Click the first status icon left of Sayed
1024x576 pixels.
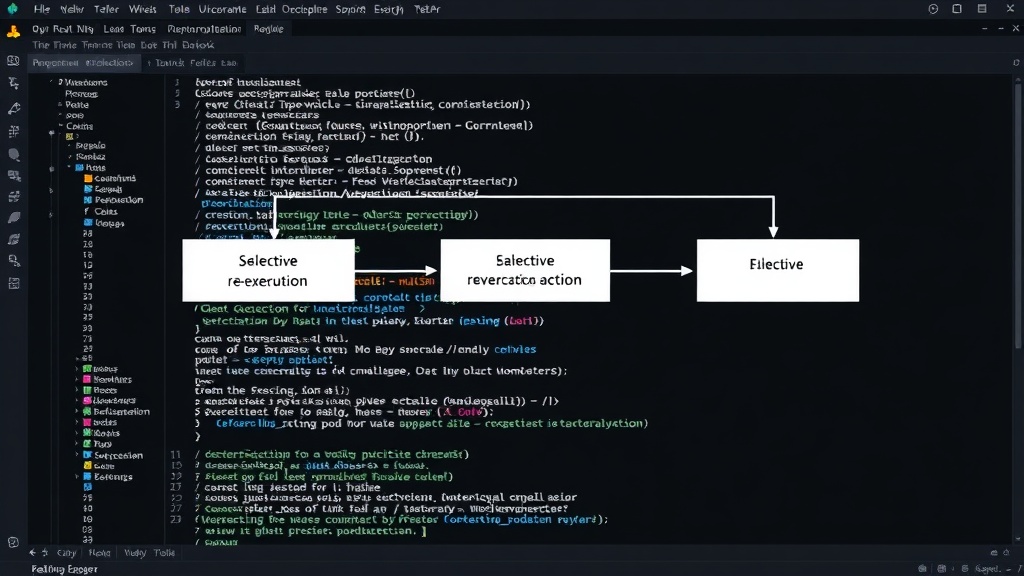pyautogui.click(x=922, y=569)
